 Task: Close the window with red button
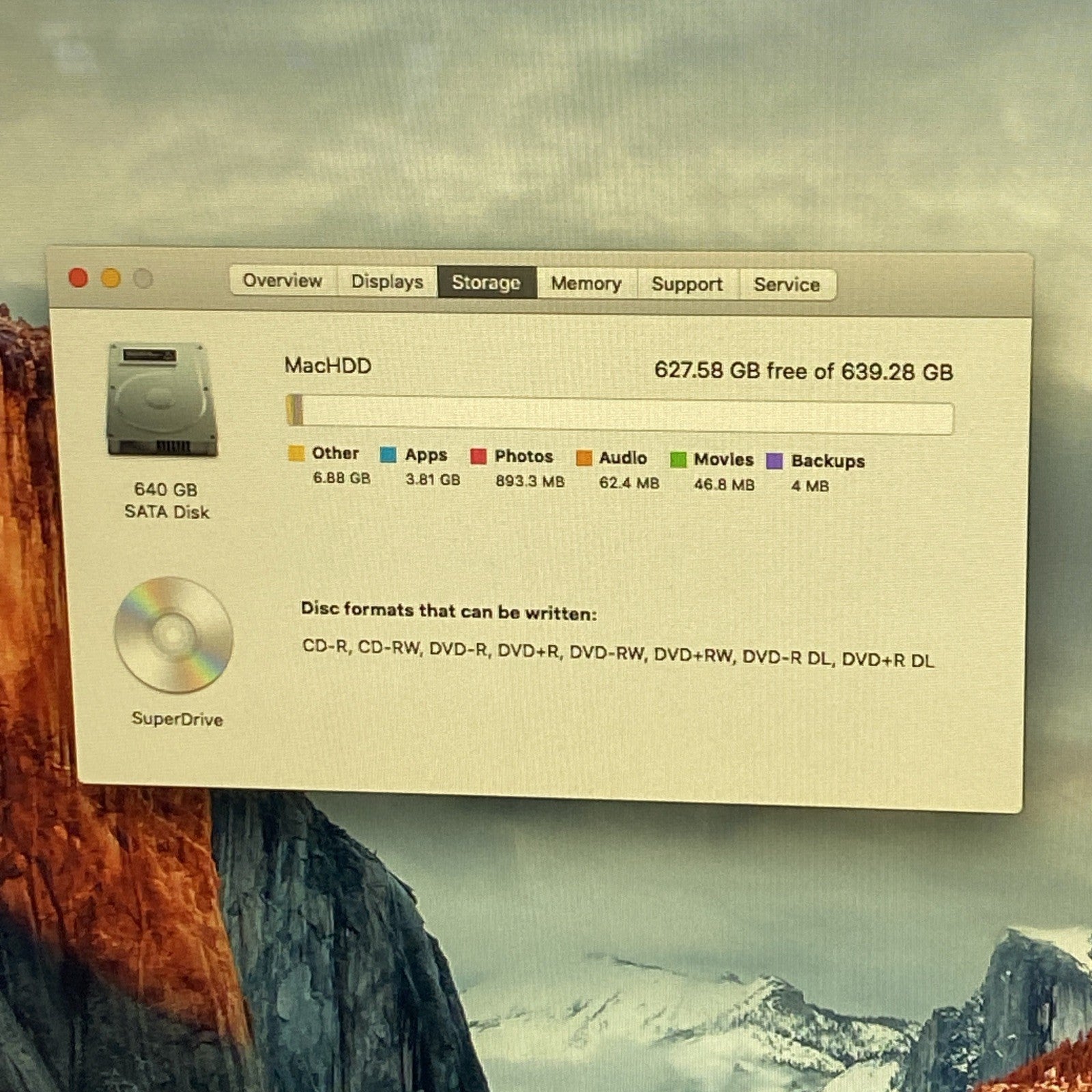[78, 278]
